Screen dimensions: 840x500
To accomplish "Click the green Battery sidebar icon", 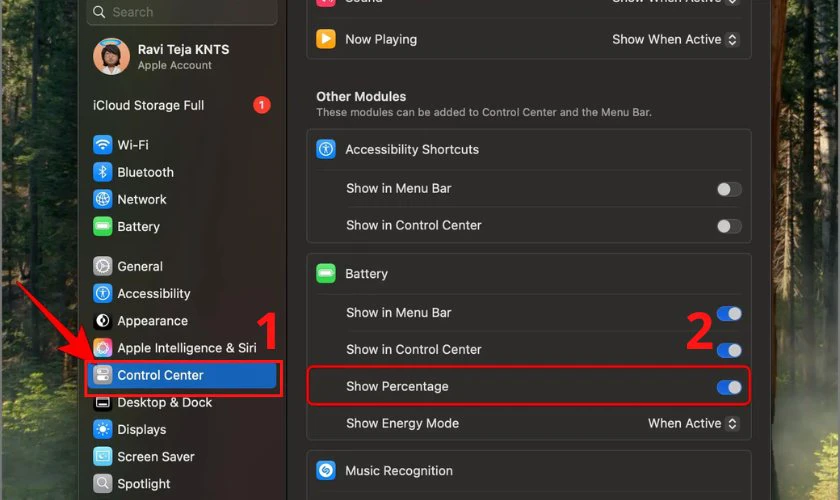I will (x=102, y=227).
